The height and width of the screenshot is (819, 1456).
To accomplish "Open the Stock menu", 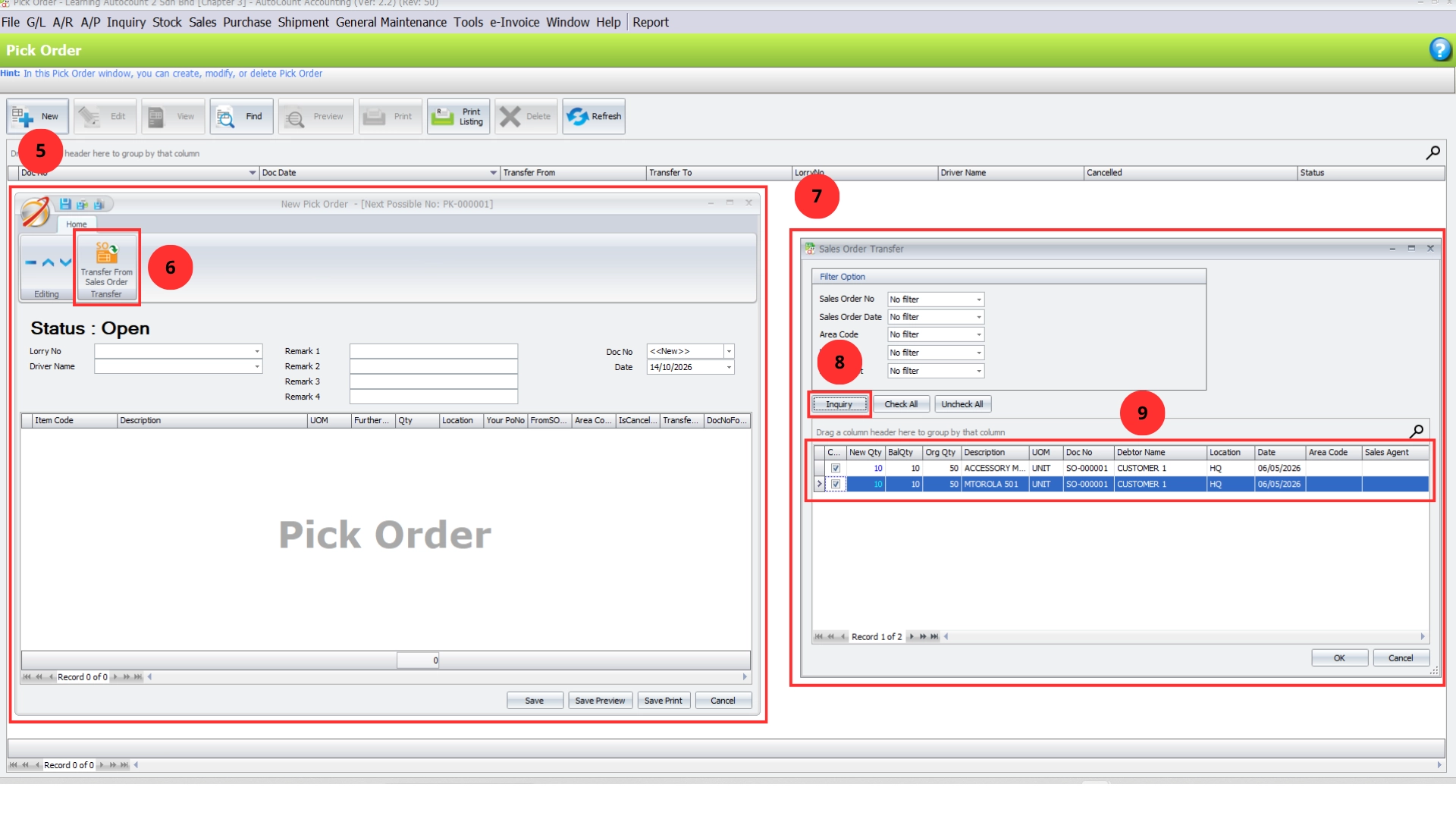I will coord(167,22).
